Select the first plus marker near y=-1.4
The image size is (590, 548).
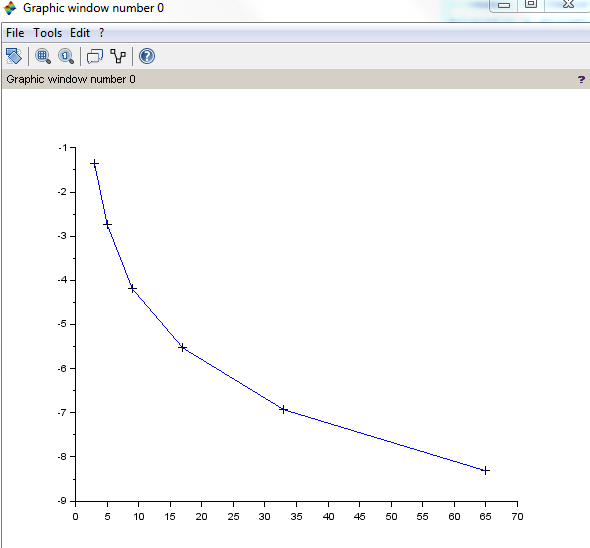94,163
